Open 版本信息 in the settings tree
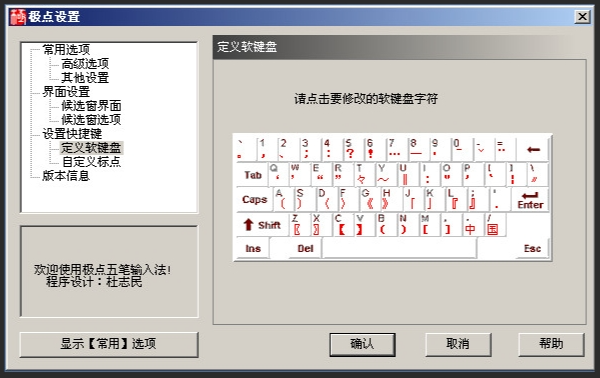 pos(66,176)
